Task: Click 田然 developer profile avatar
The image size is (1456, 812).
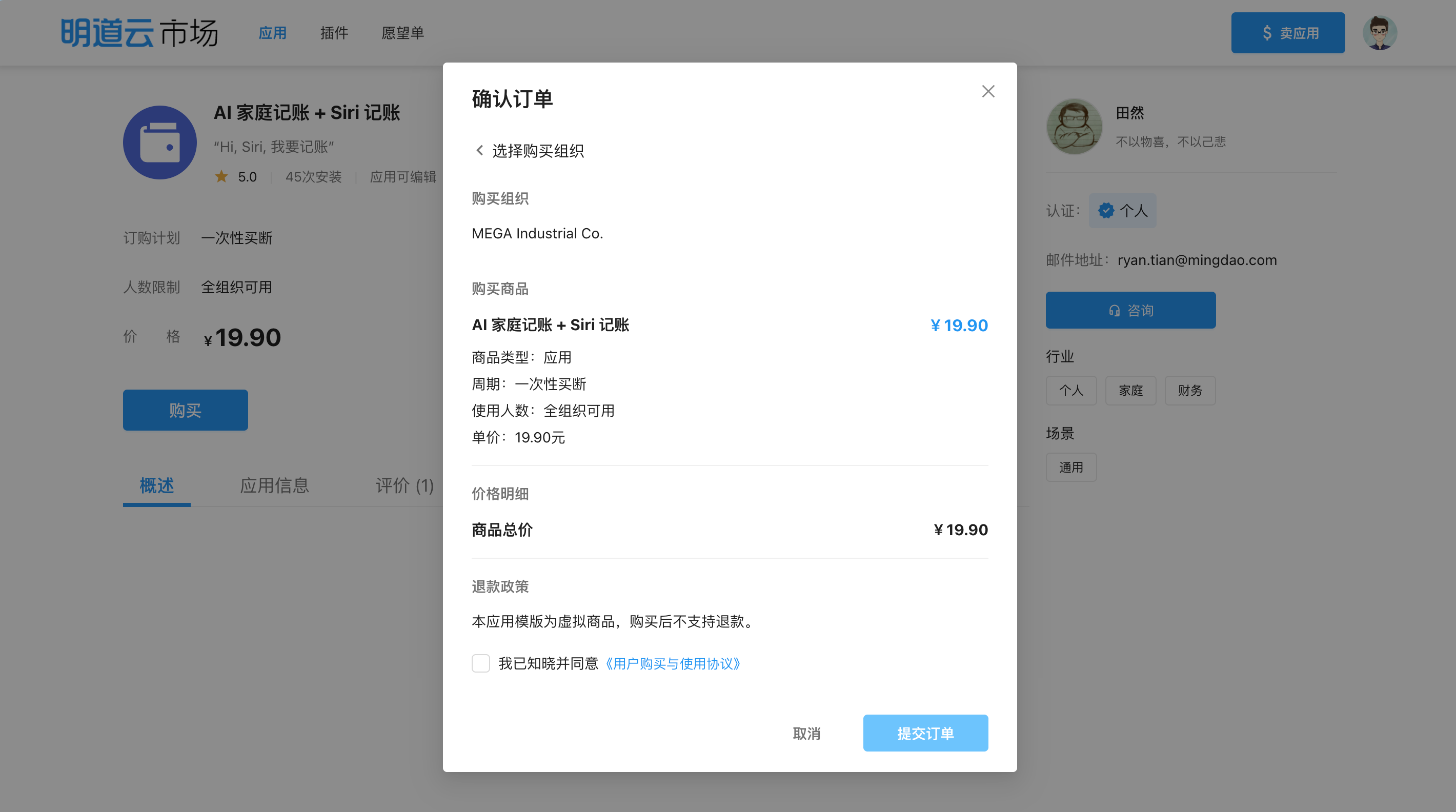Action: [1074, 127]
